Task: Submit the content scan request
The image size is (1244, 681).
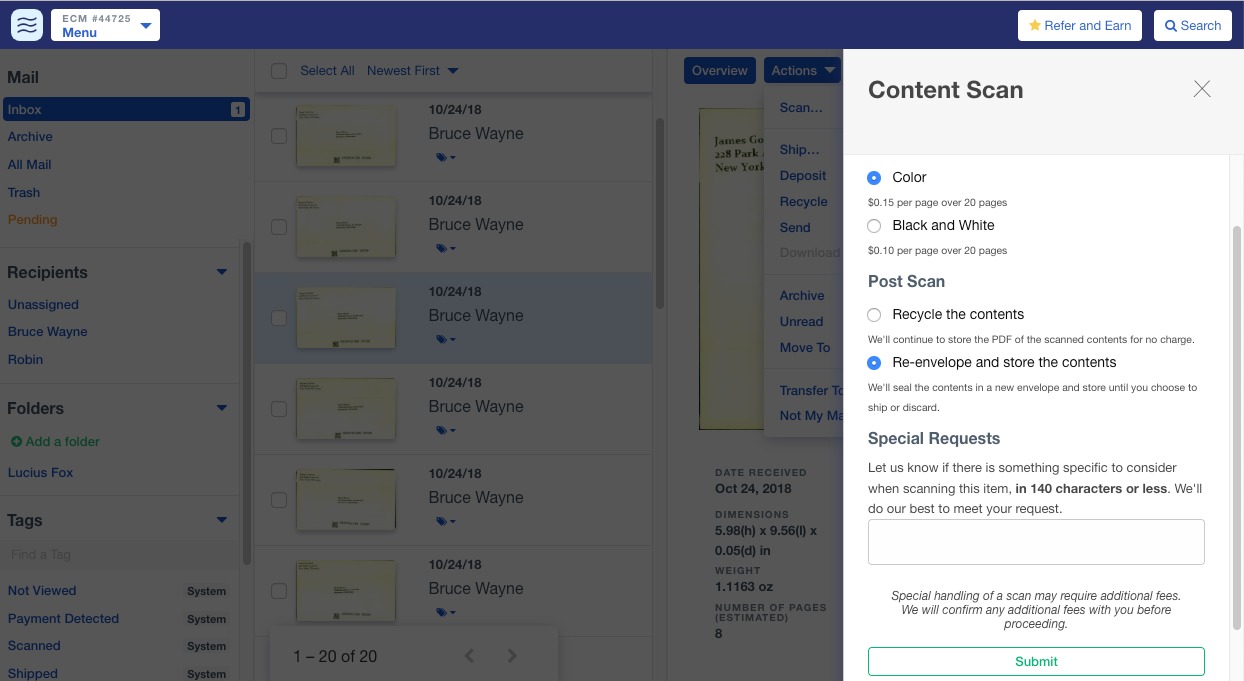Action: [x=1036, y=661]
